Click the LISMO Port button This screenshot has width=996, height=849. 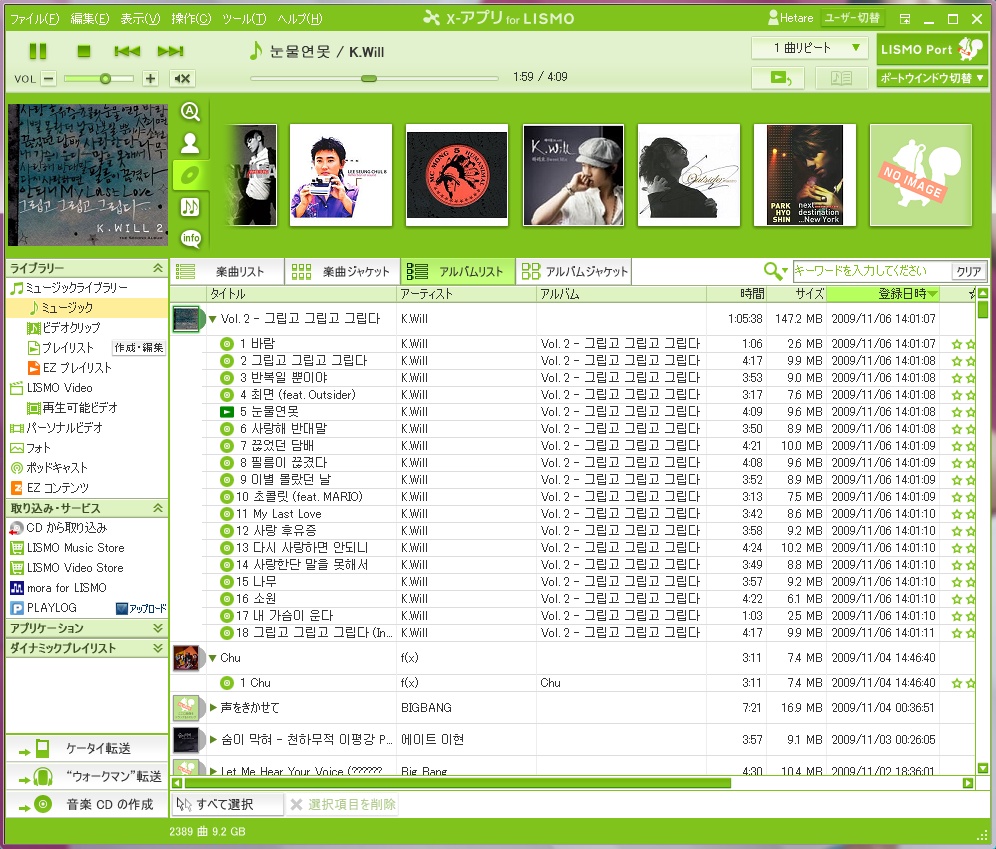(x=932, y=49)
